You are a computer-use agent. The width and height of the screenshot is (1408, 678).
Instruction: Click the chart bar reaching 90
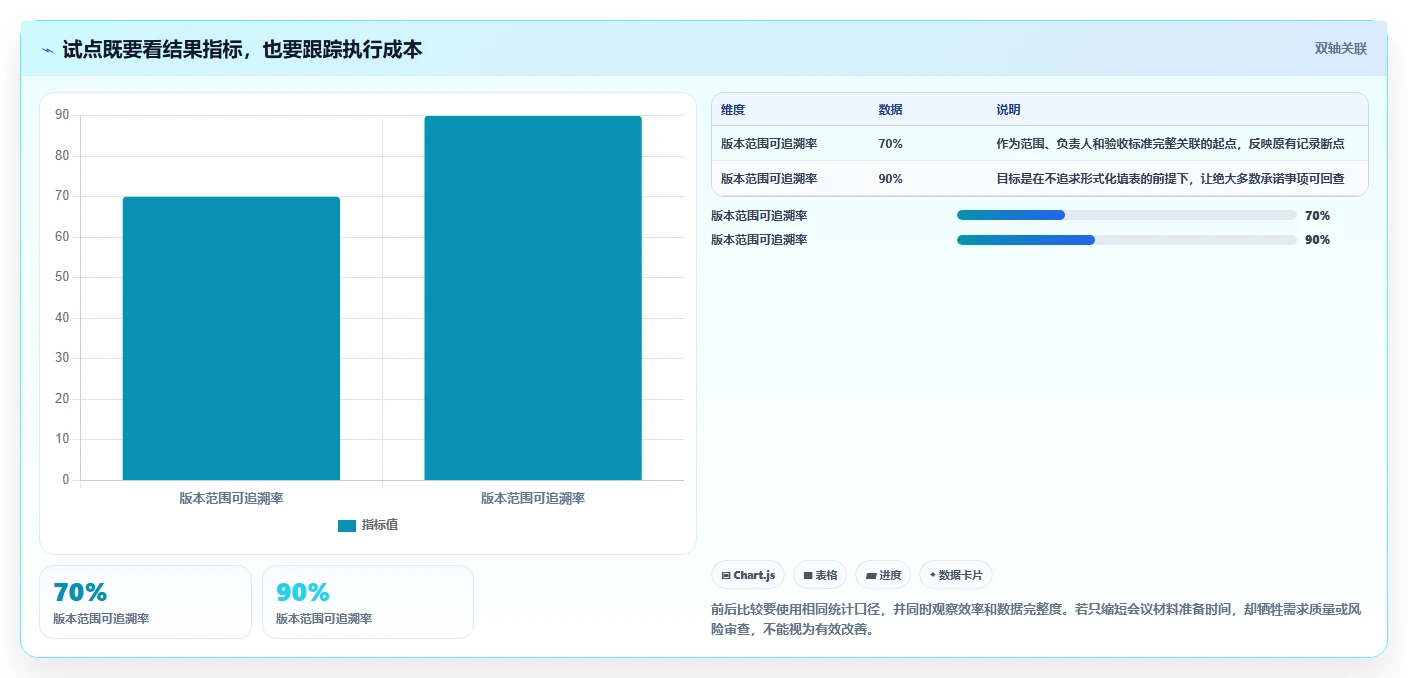coord(533,298)
